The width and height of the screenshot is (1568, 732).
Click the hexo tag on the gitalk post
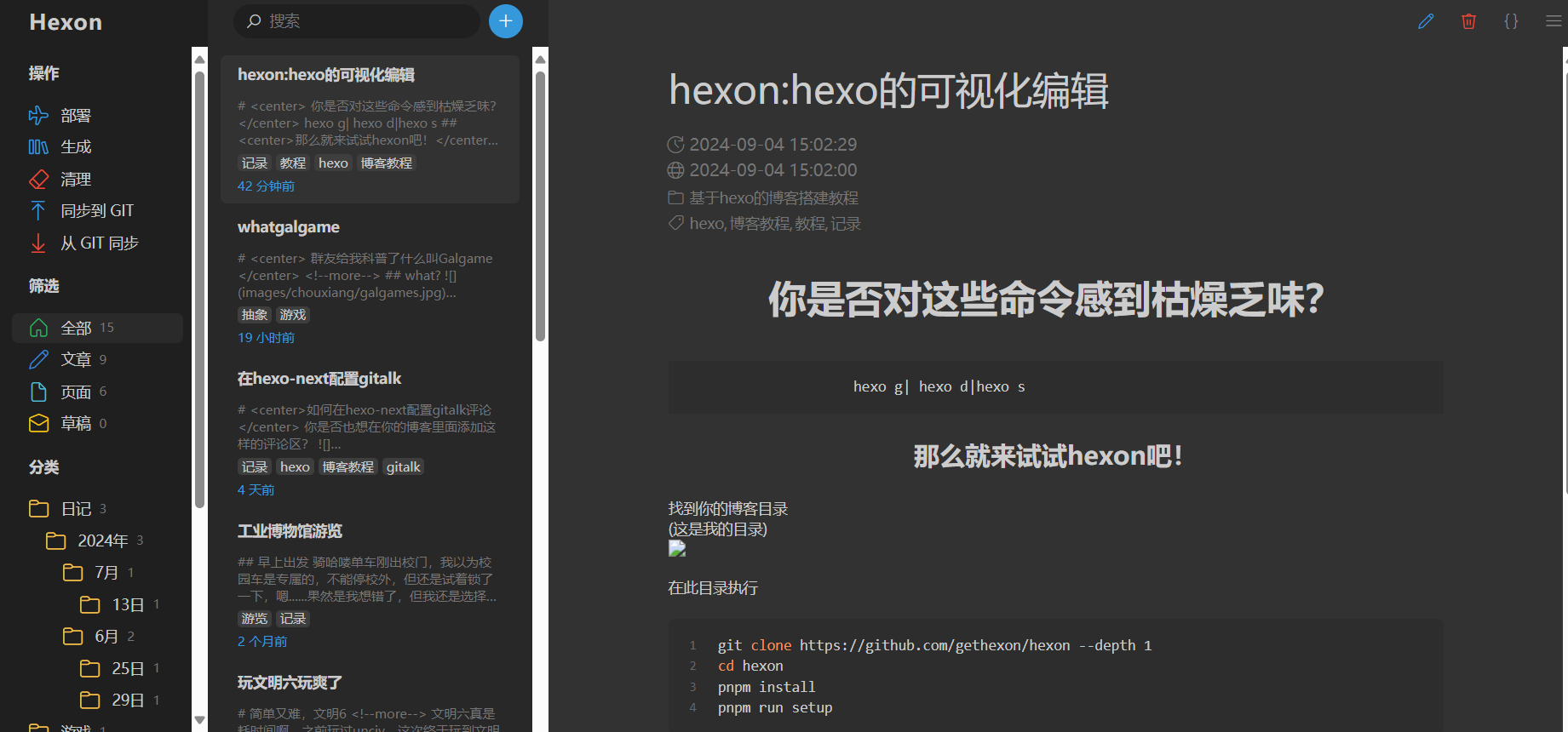[x=295, y=467]
